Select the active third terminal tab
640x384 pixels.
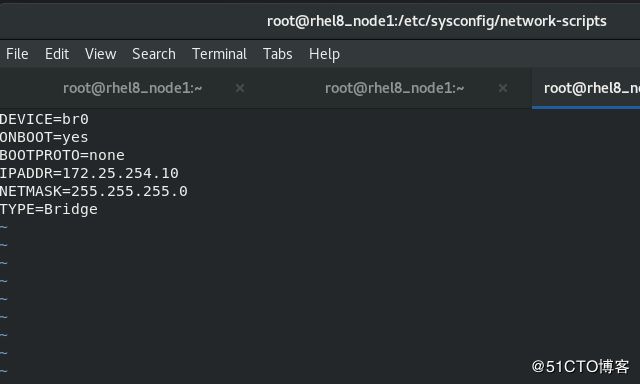click(x=586, y=88)
